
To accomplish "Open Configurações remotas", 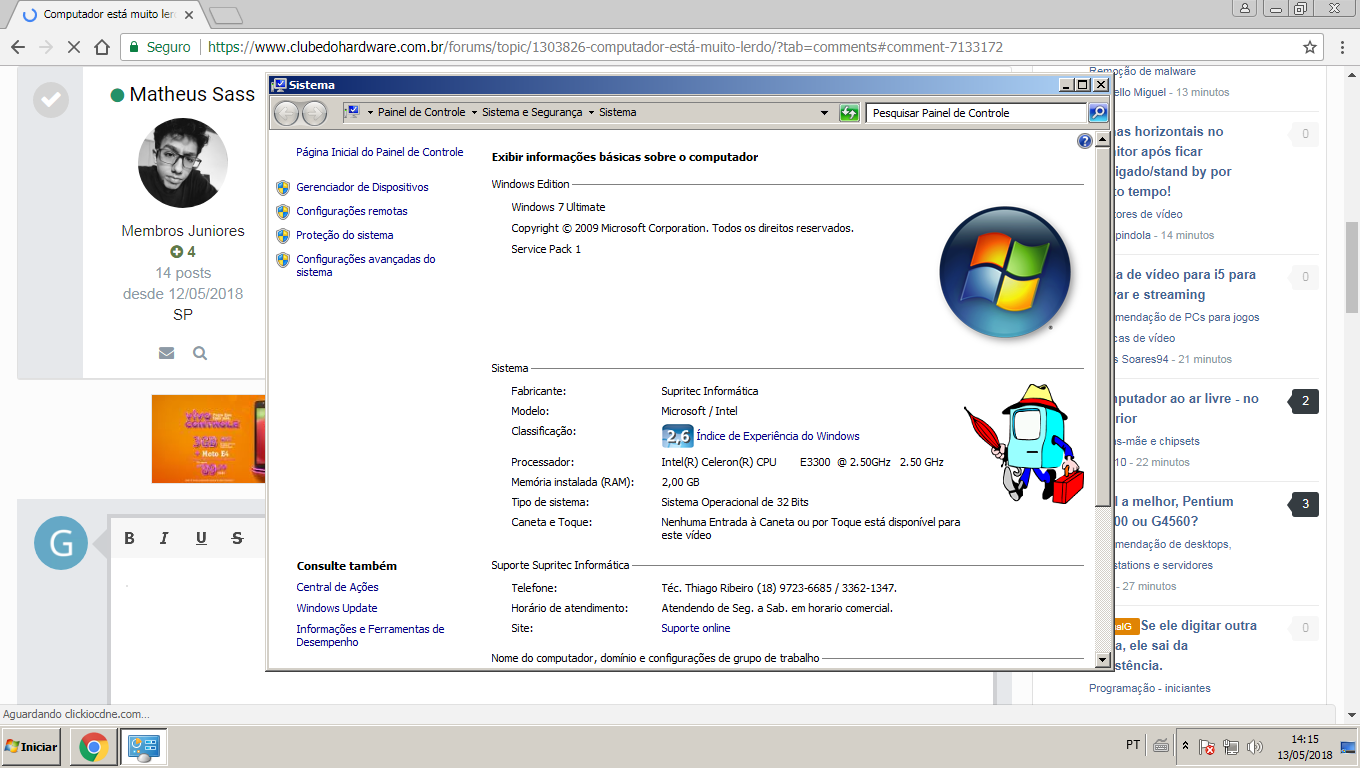I will pyautogui.click(x=352, y=211).
